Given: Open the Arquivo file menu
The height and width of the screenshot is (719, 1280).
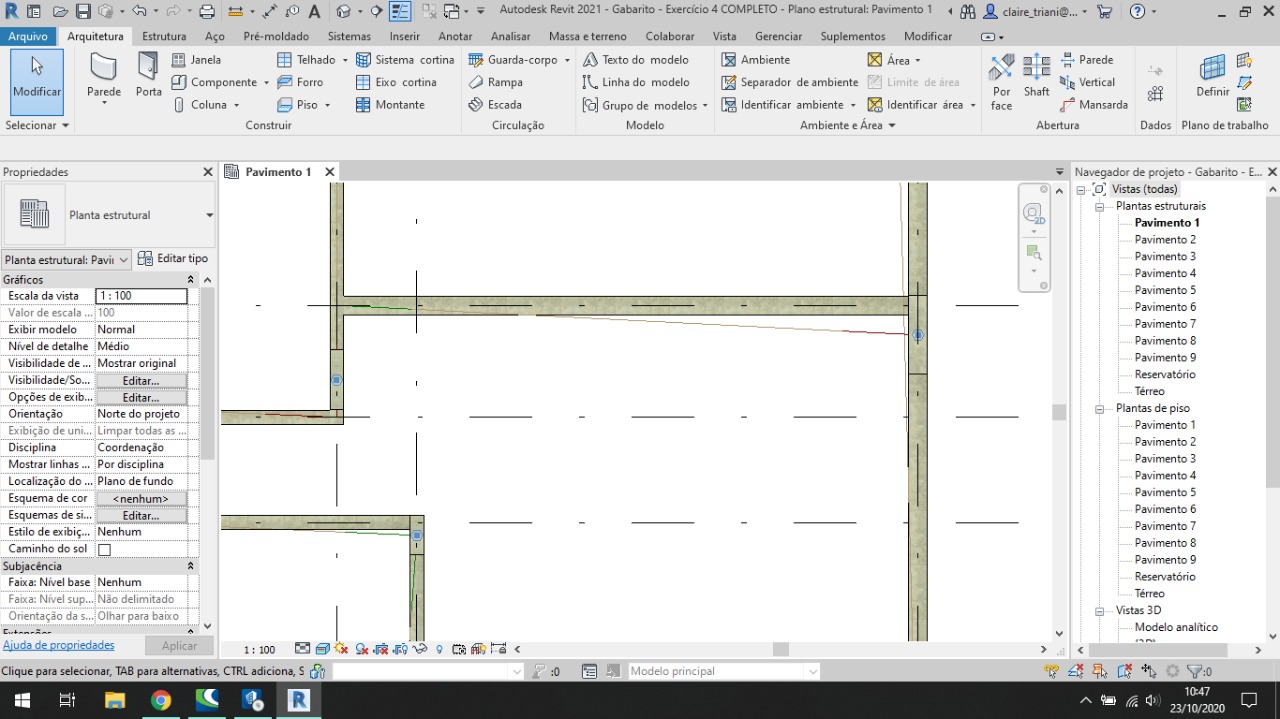Looking at the screenshot, I should pyautogui.click(x=28, y=36).
